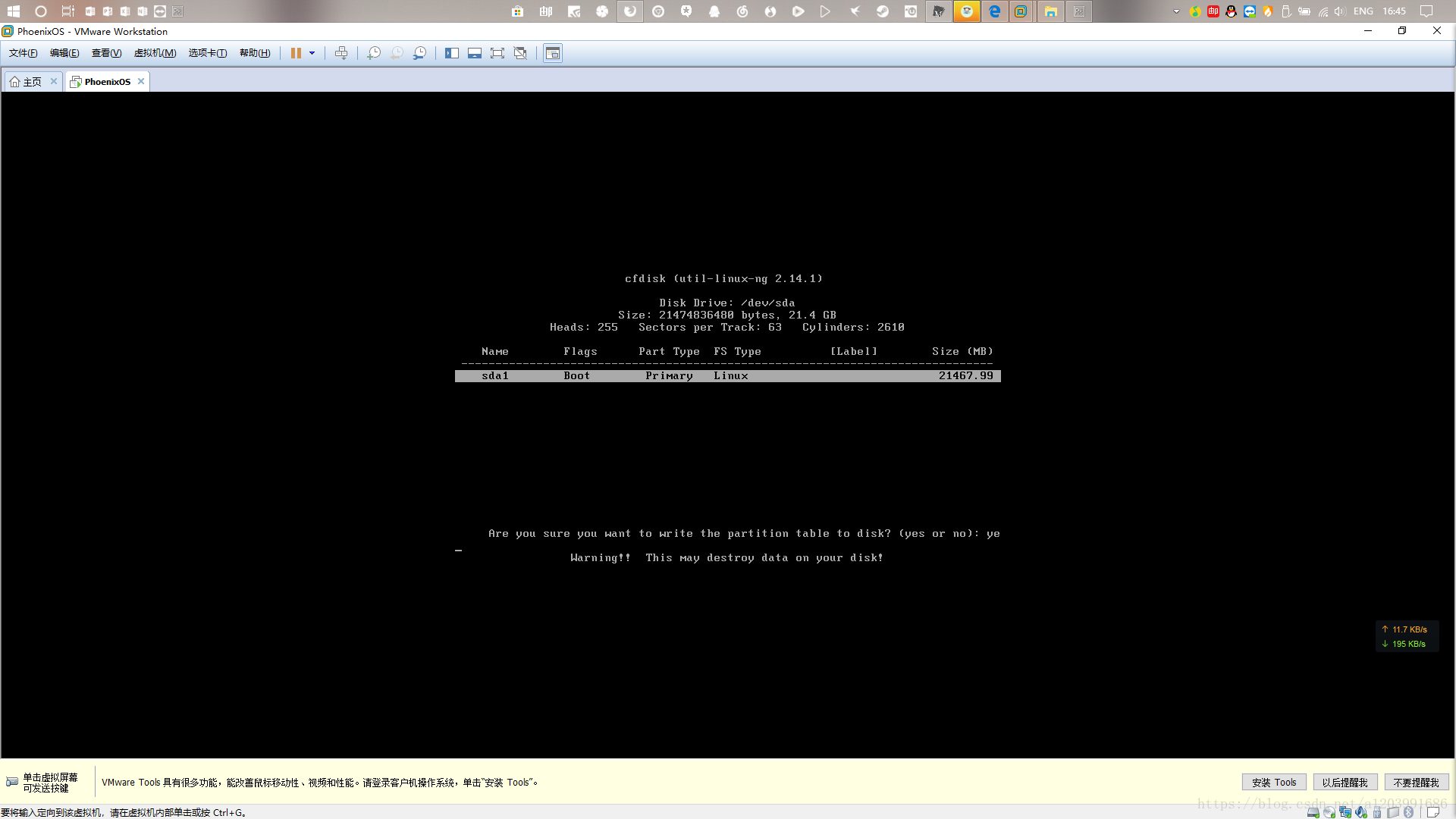
Task: Click the 安装 Tools button
Action: click(1274, 783)
